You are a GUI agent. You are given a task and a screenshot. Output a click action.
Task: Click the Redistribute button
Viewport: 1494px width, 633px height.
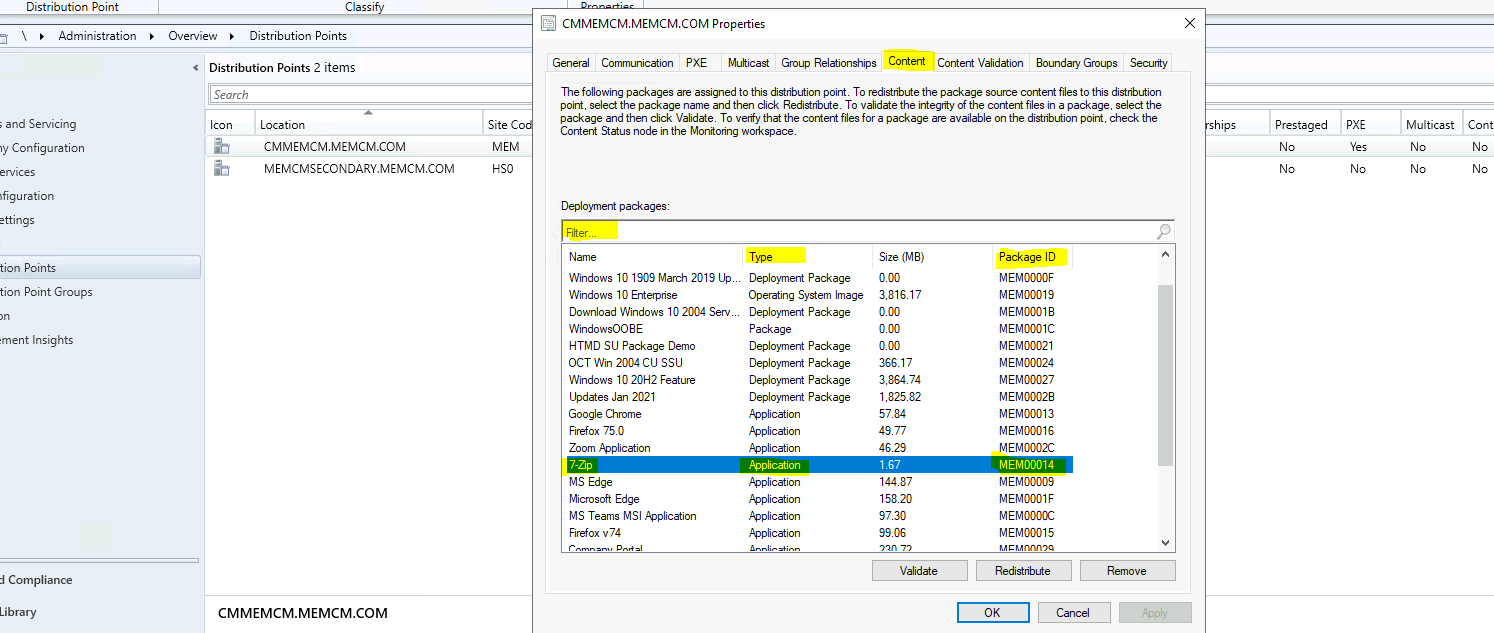click(1023, 570)
